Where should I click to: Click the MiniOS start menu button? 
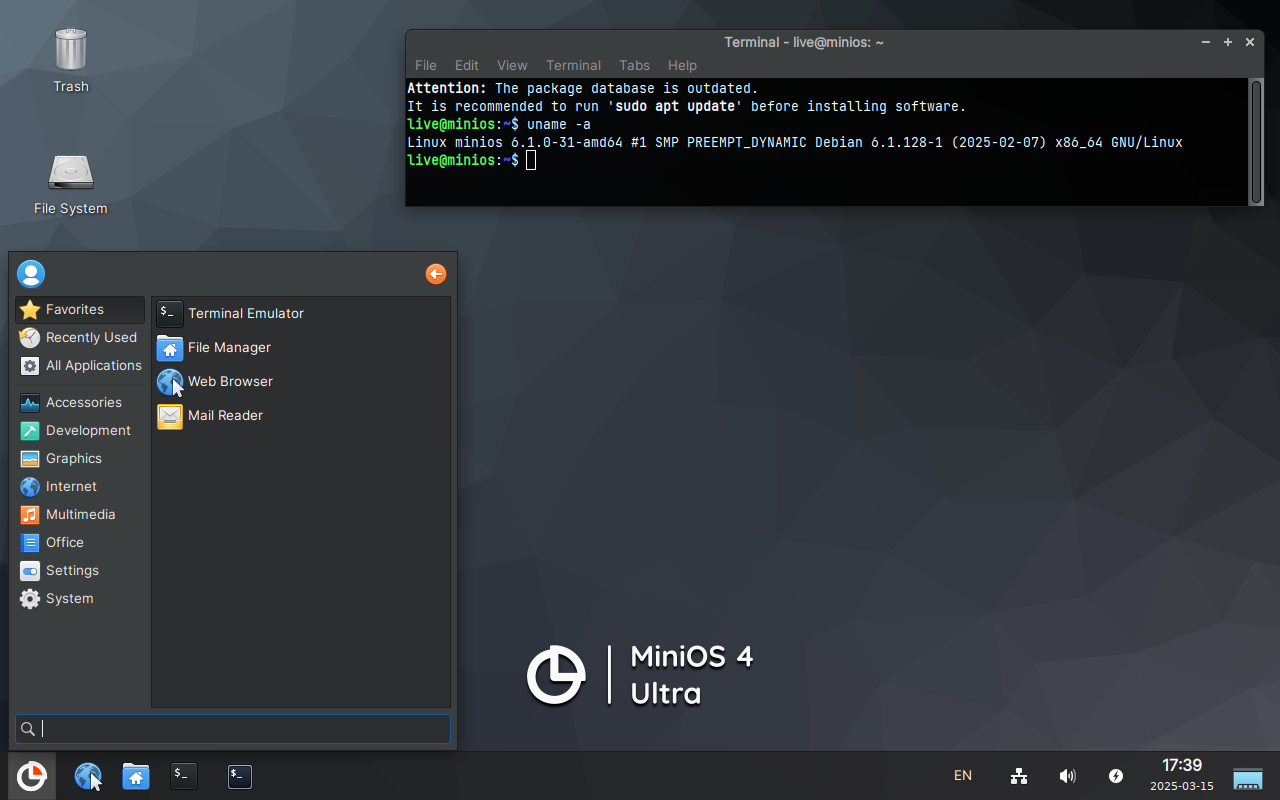(32, 776)
